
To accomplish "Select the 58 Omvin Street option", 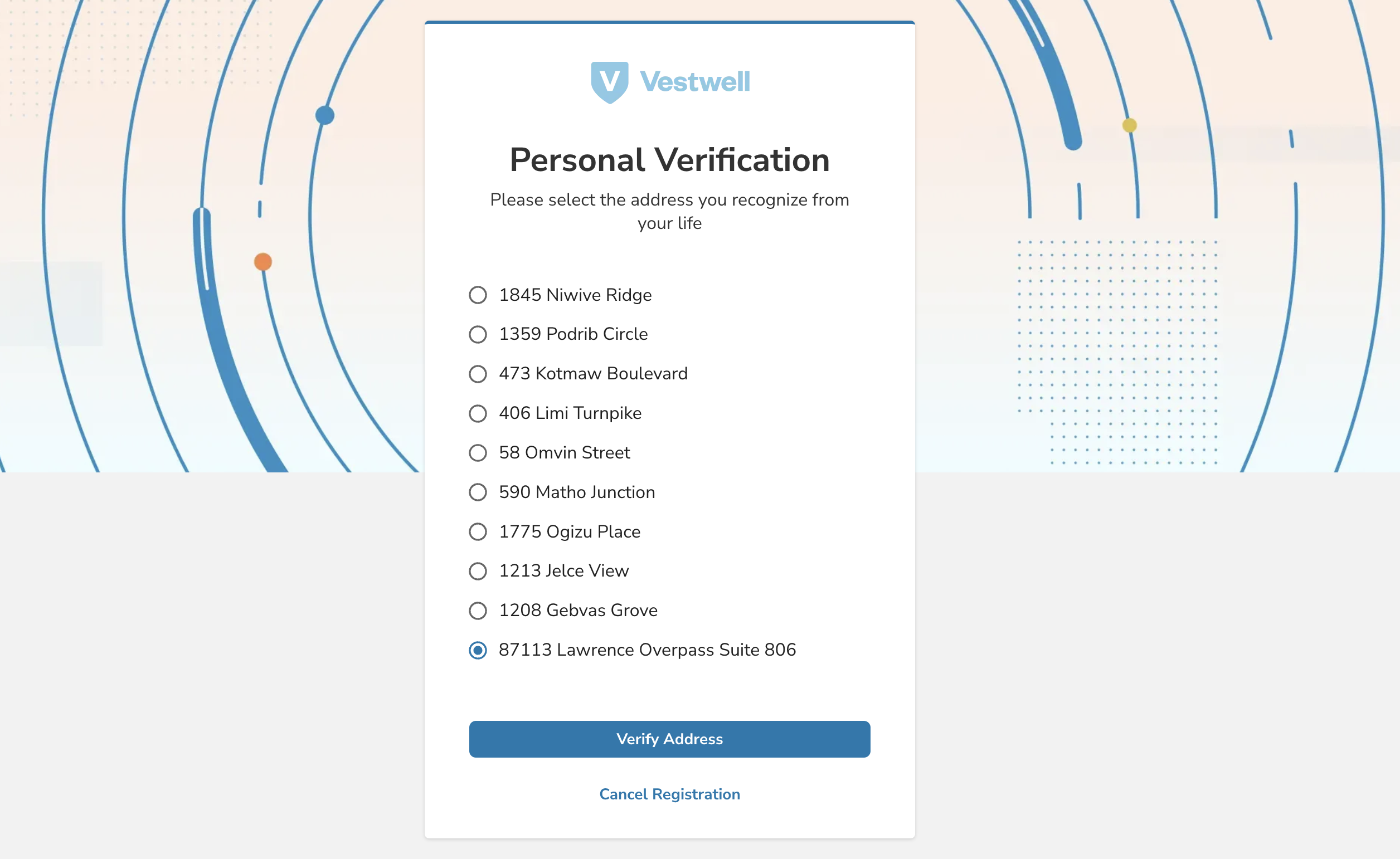I will (x=478, y=453).
